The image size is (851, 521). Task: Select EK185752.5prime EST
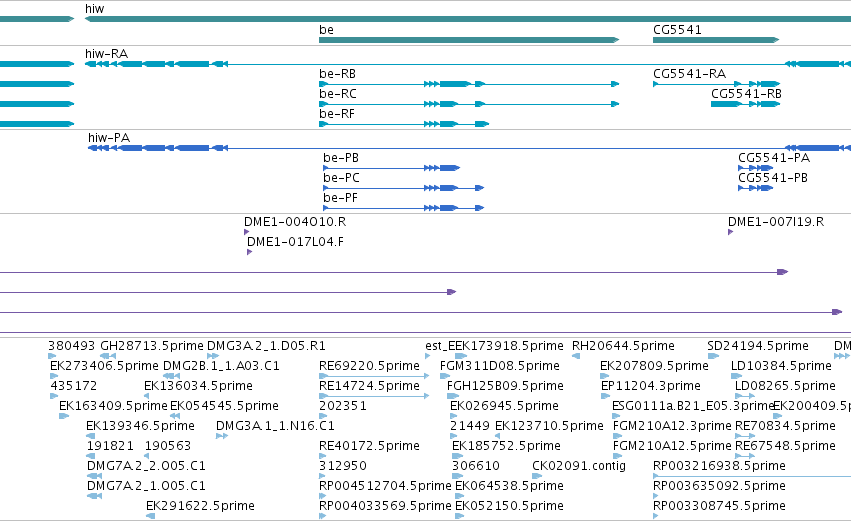(x=456, y=456)
